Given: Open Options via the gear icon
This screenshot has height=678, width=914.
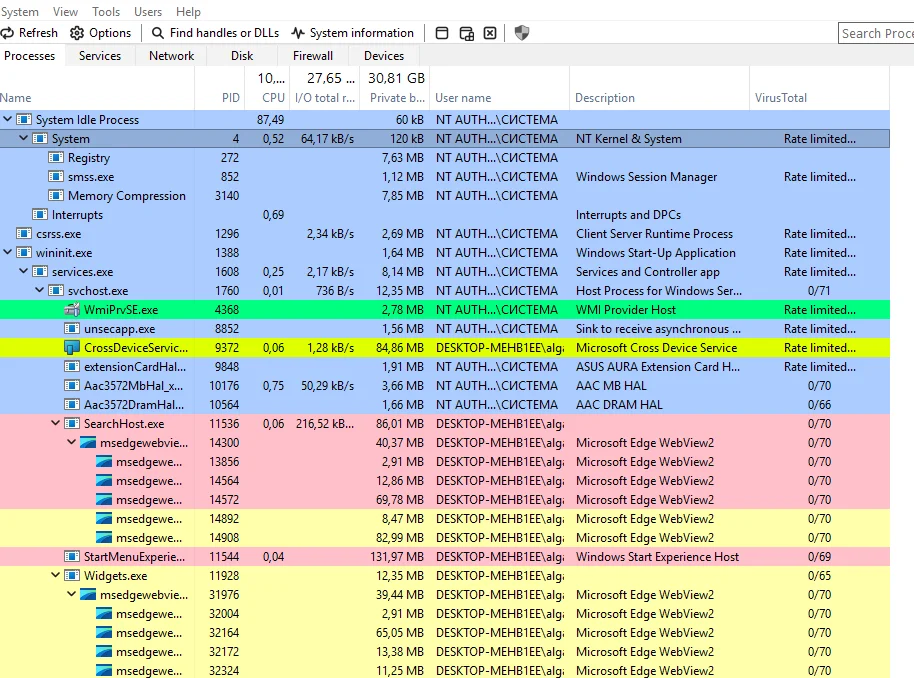Looking at the screenshot, I should click(77, 33).
